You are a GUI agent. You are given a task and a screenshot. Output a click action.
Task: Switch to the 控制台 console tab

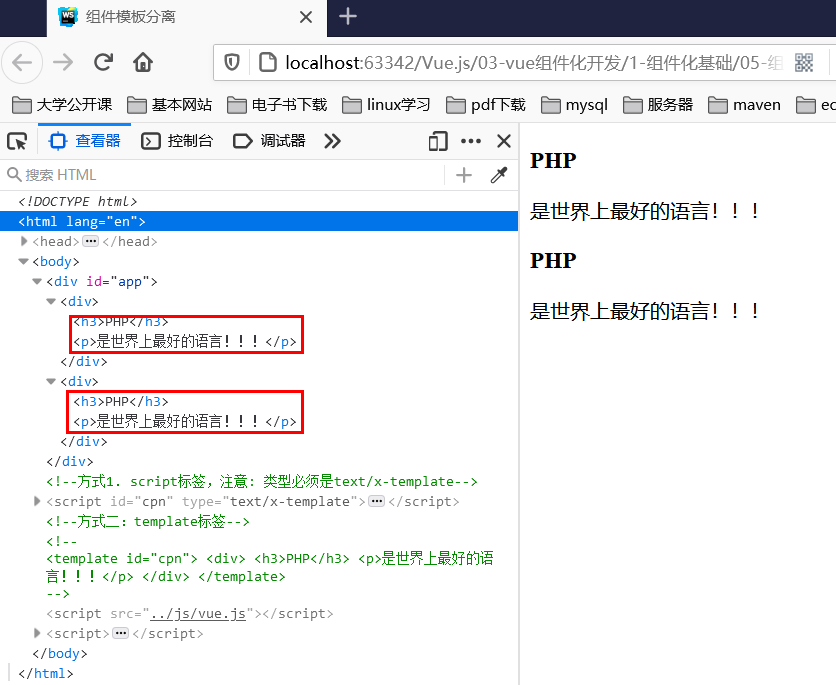(177, 141)
